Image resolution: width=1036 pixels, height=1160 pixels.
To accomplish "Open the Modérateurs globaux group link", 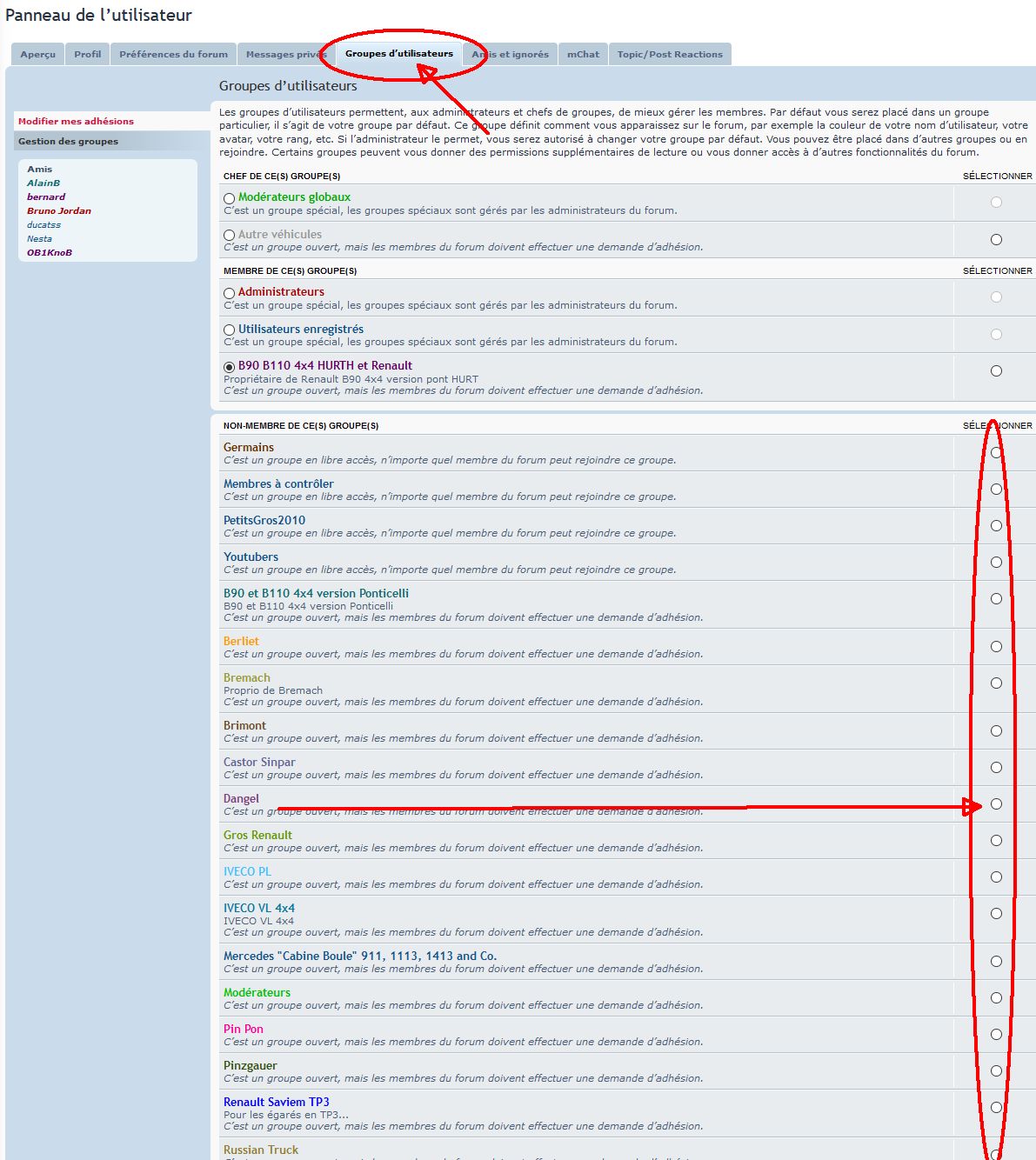I will (294, 197).
